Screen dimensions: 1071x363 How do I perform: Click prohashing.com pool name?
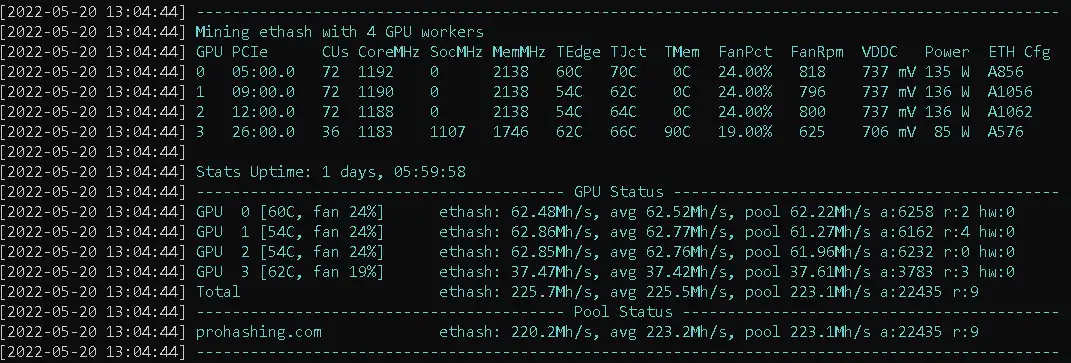(258, 332)
